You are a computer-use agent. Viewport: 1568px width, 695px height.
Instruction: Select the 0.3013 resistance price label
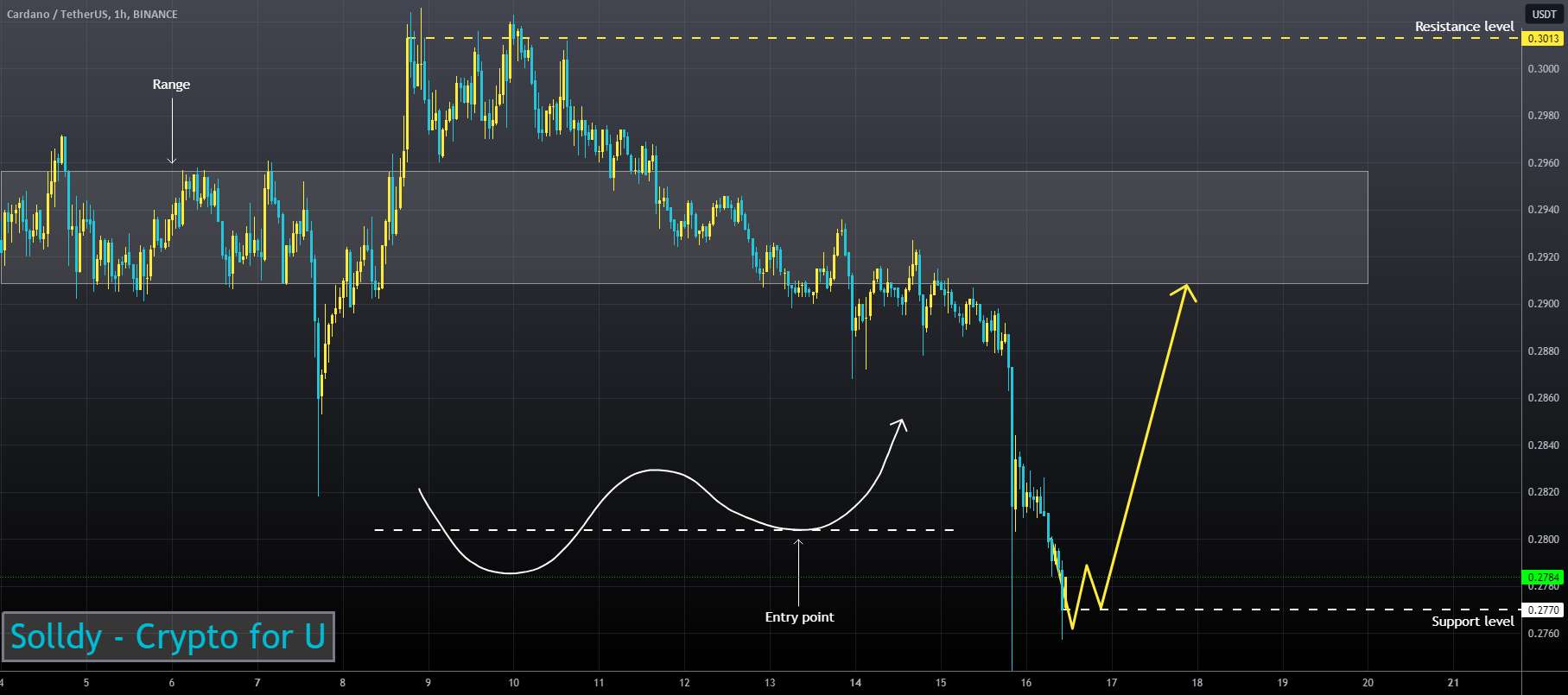pos(1544,39)
